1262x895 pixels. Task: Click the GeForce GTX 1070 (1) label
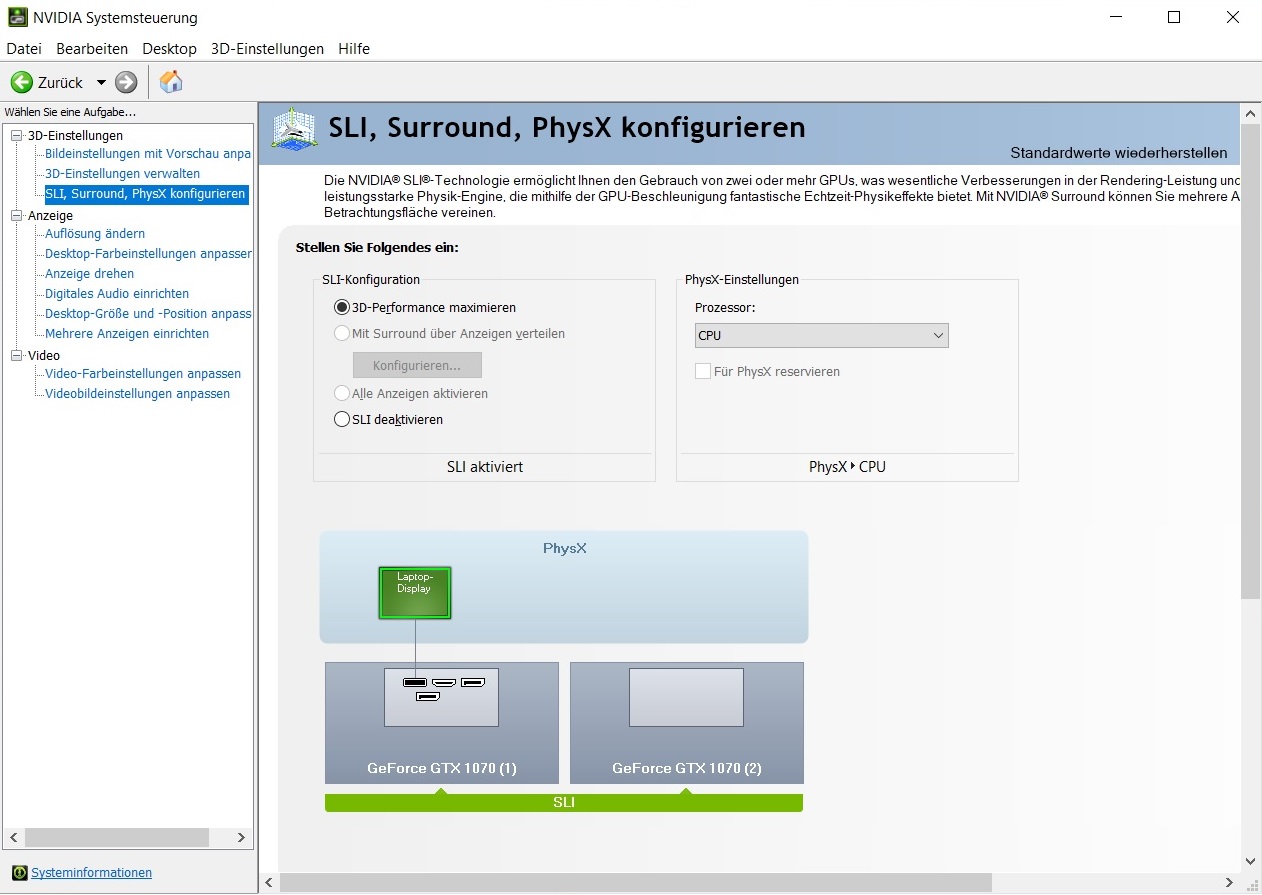(x=442, y=769)
